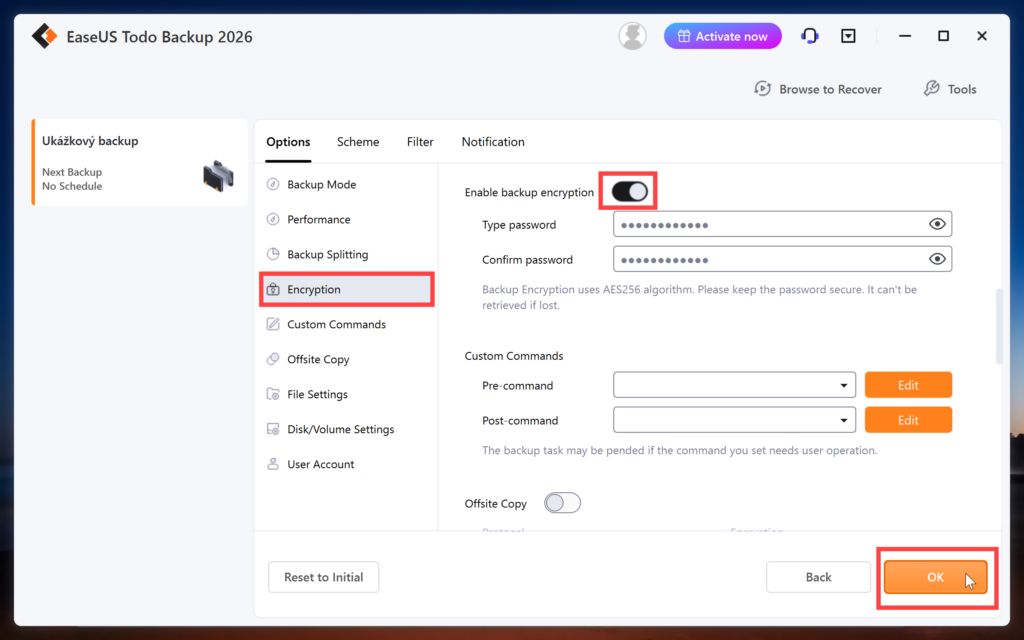Select Encryption in the options list

point(347,289)
